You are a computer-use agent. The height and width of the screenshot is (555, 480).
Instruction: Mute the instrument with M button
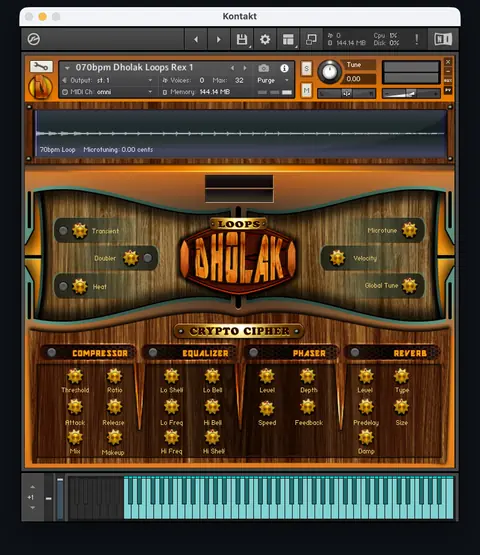pos(307,91)
